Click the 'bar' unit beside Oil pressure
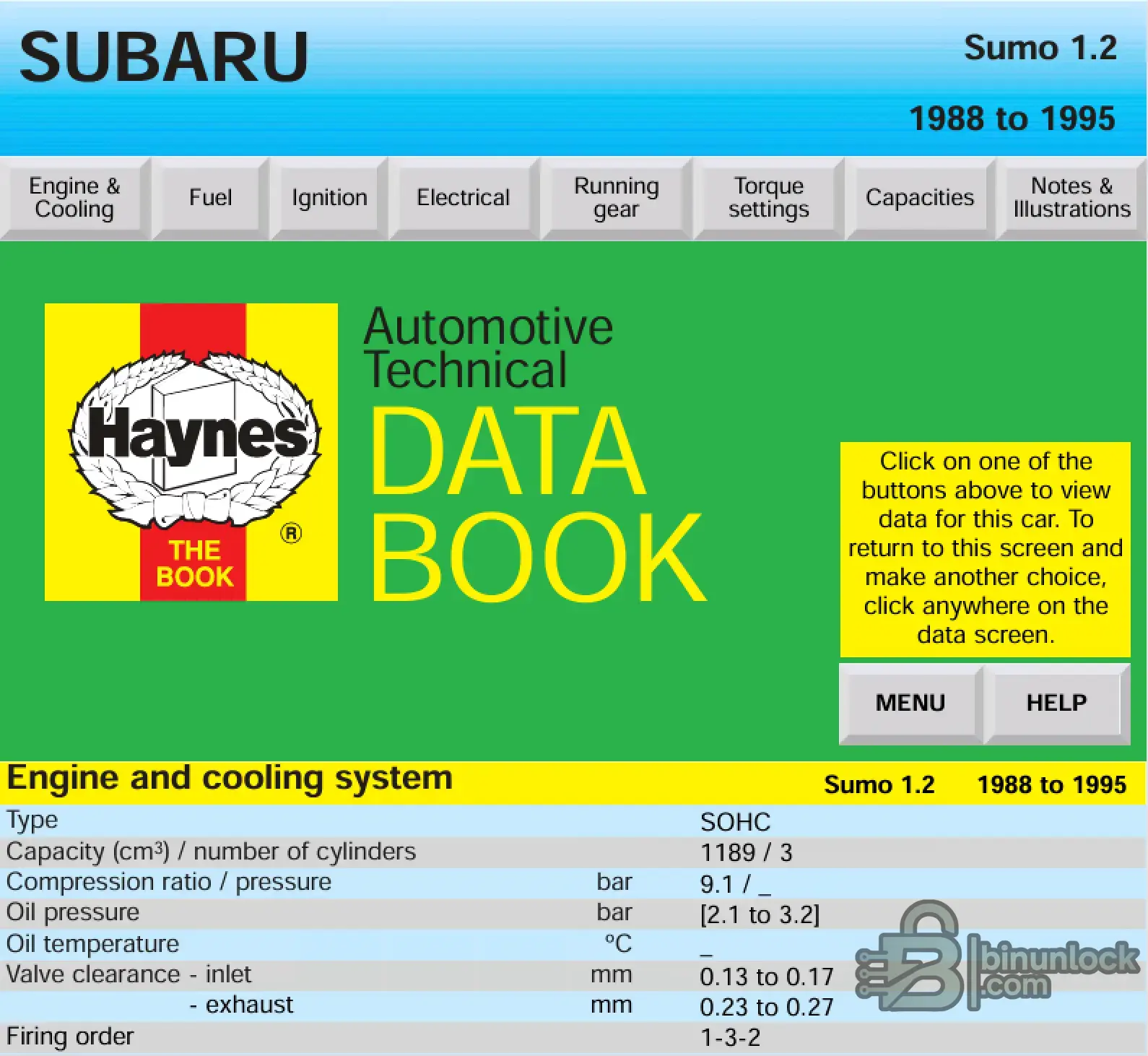Viewport: 1148px width, 1056px height. pos(614,913)
